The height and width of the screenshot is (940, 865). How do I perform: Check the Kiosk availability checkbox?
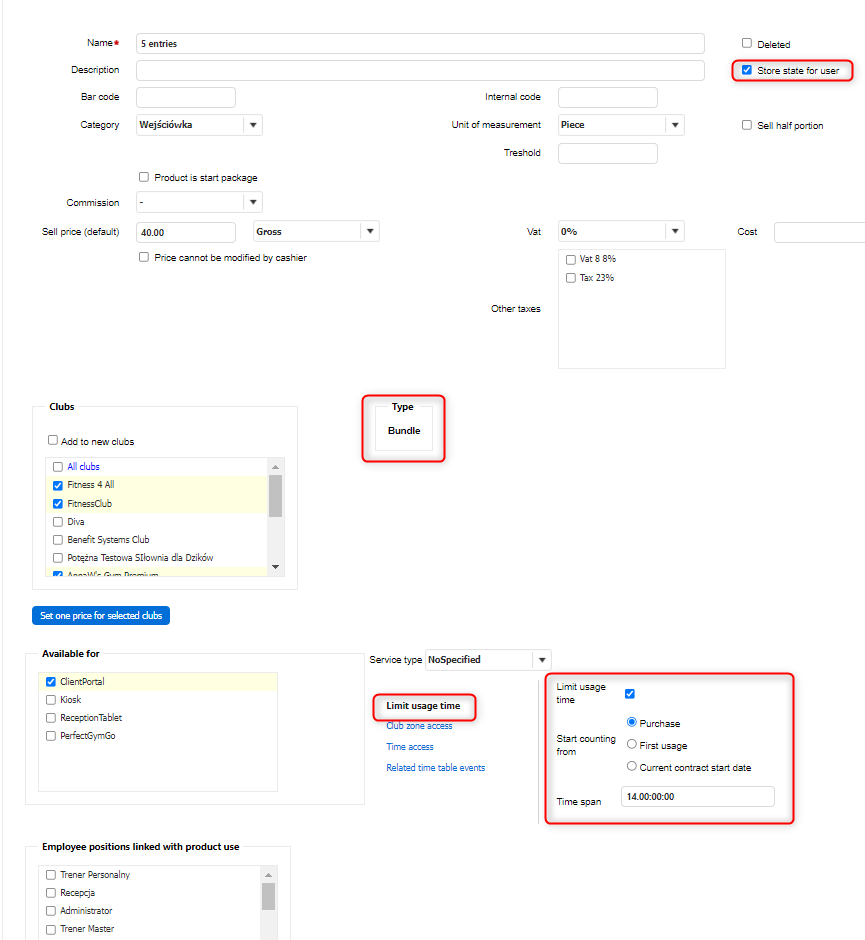51,700
